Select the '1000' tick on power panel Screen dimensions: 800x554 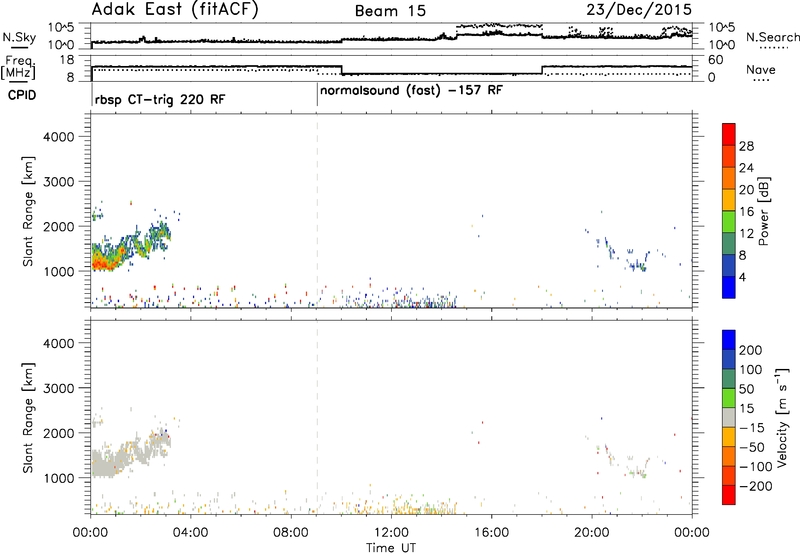(59, 271)
